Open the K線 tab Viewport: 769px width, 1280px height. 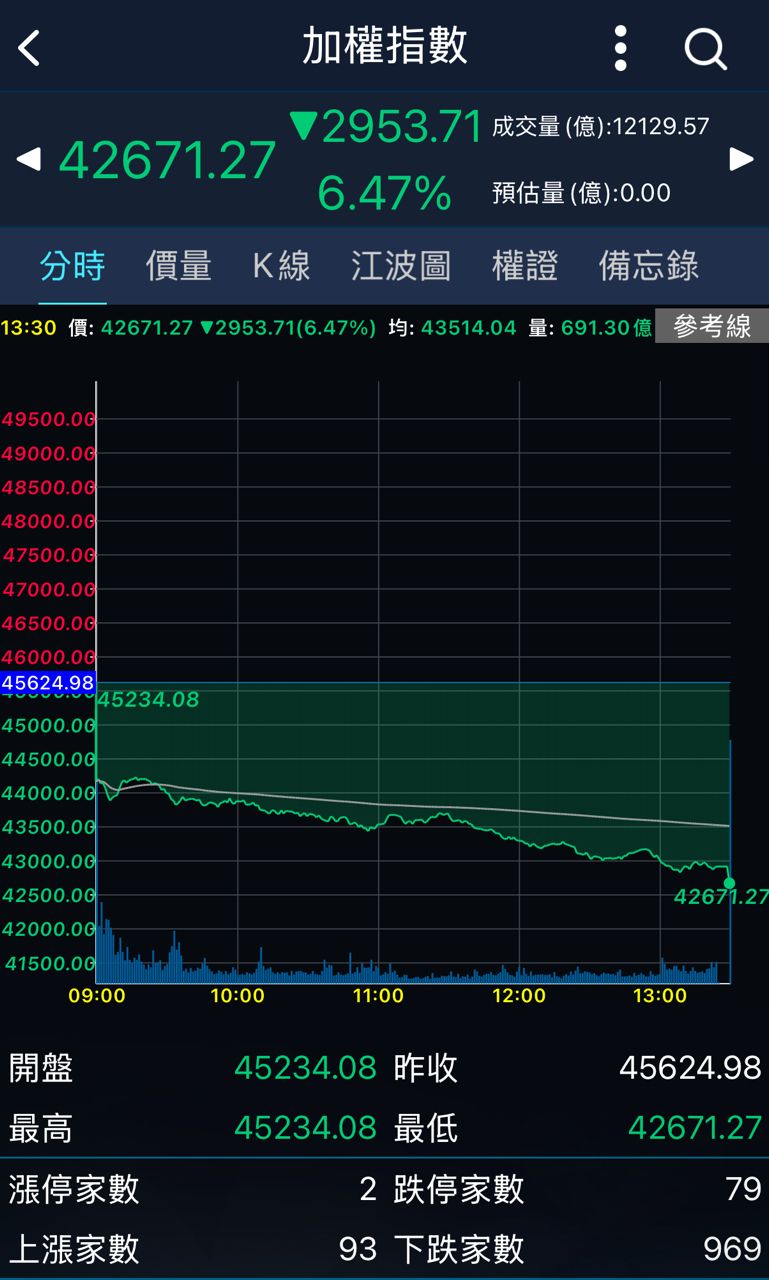coord(281,266)
